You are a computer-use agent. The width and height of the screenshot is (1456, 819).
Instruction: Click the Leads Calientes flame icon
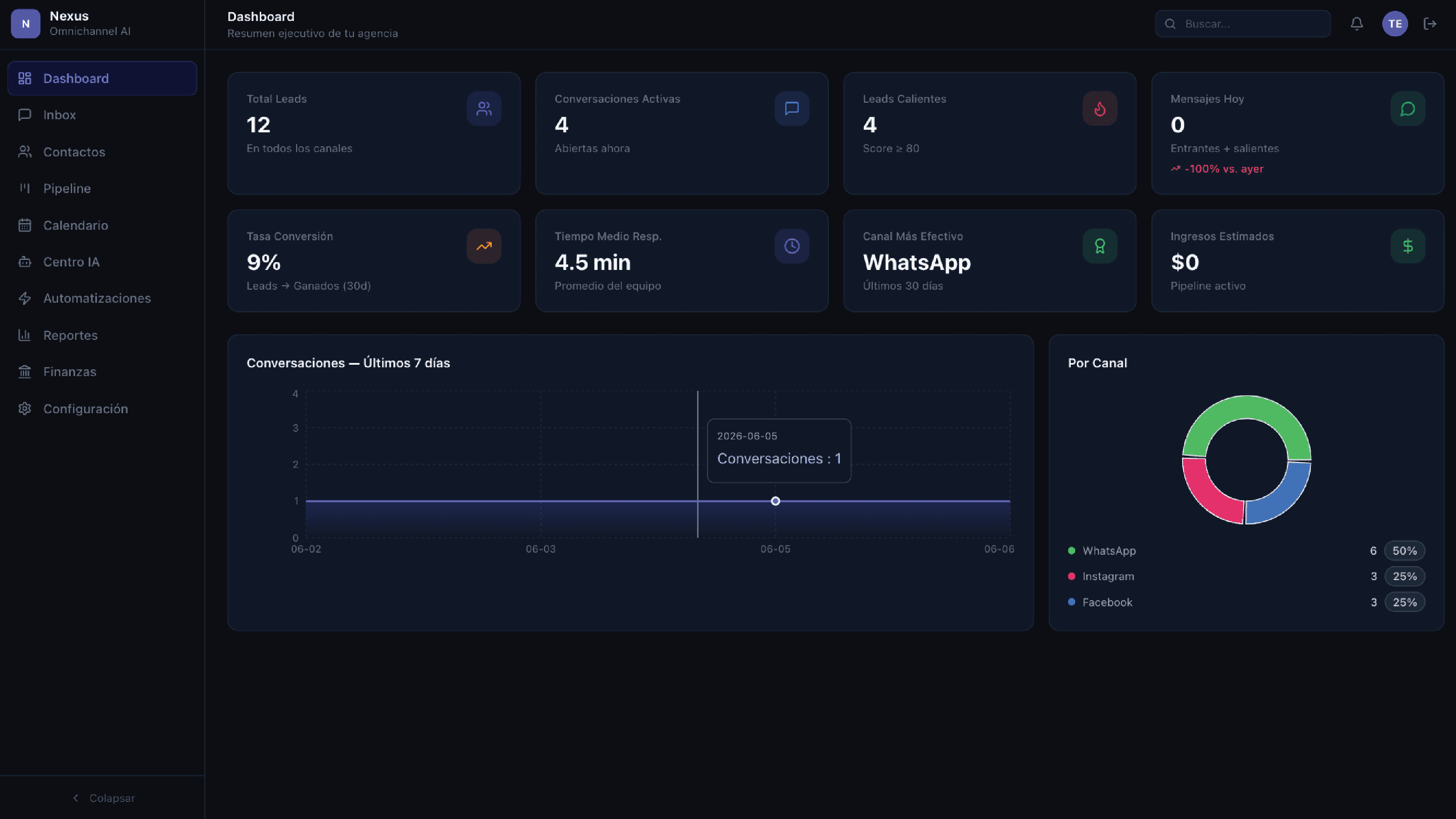coord(1100,108)
